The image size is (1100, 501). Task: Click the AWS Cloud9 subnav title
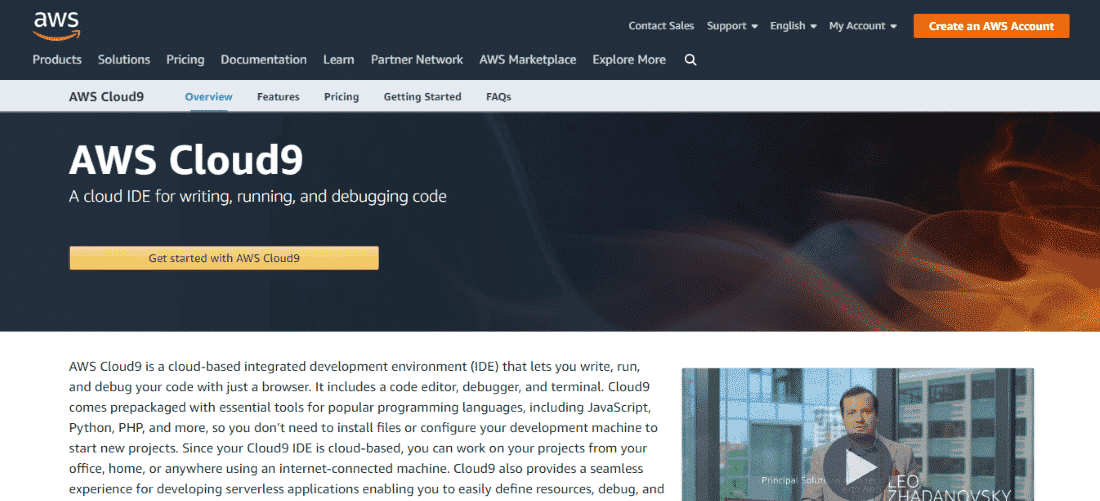(107, 97)
